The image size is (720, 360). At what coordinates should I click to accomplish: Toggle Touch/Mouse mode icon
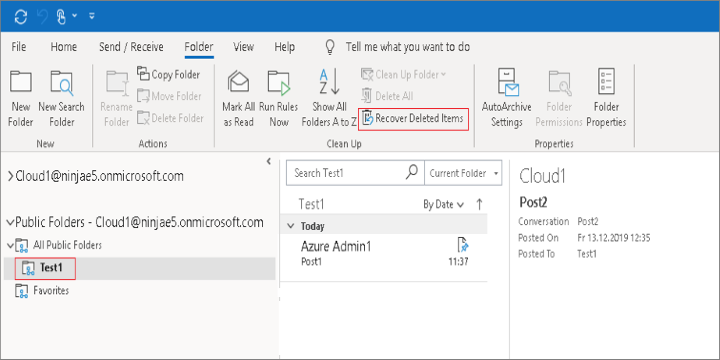(x=62, y=17)
